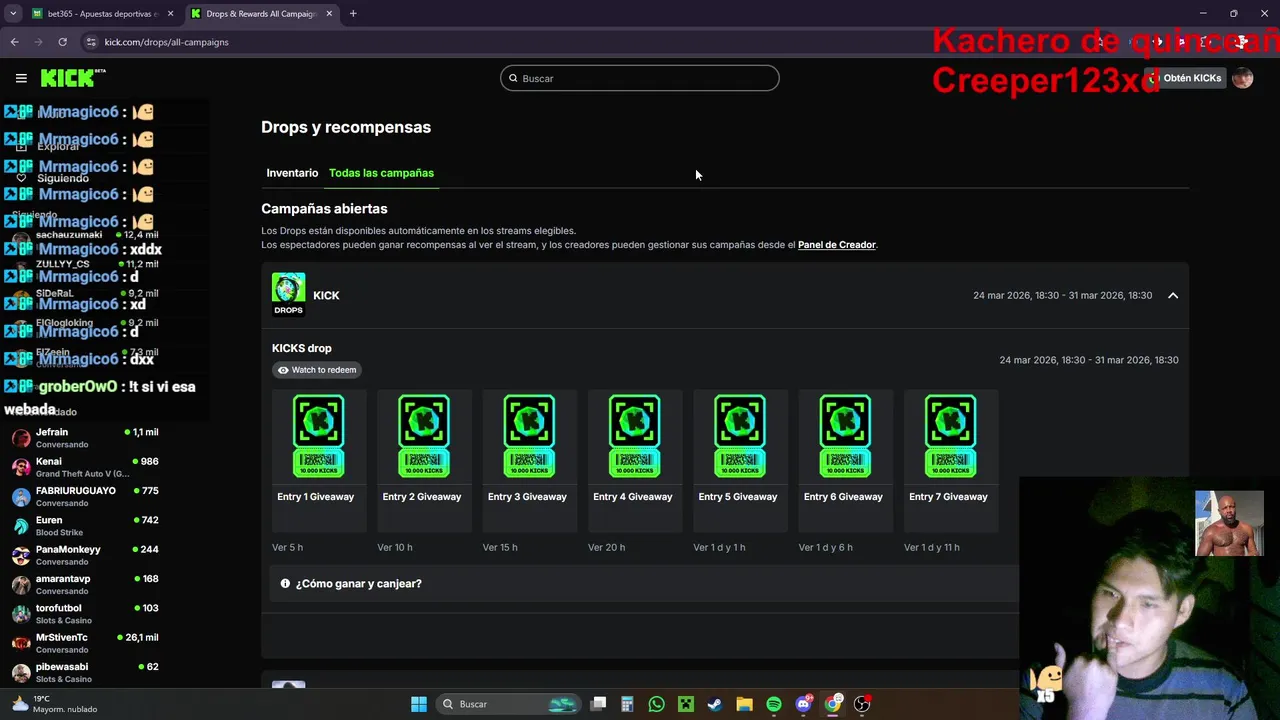The height and width of the screenshot is (720, 1280).
Task: Open Euren channel in sidebar
Action: click(85, 526)
